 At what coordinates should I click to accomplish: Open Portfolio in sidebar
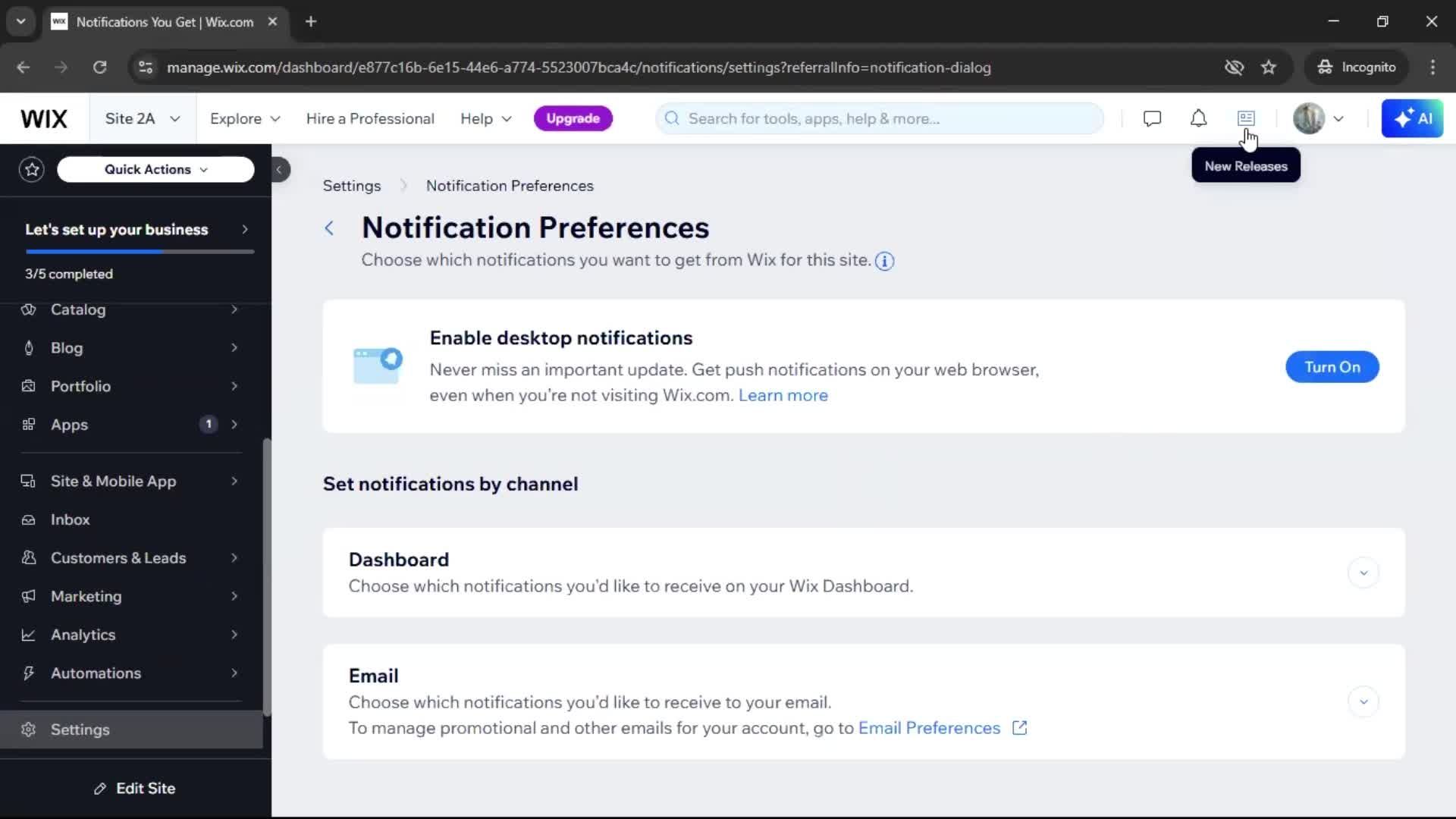point(131,386)
